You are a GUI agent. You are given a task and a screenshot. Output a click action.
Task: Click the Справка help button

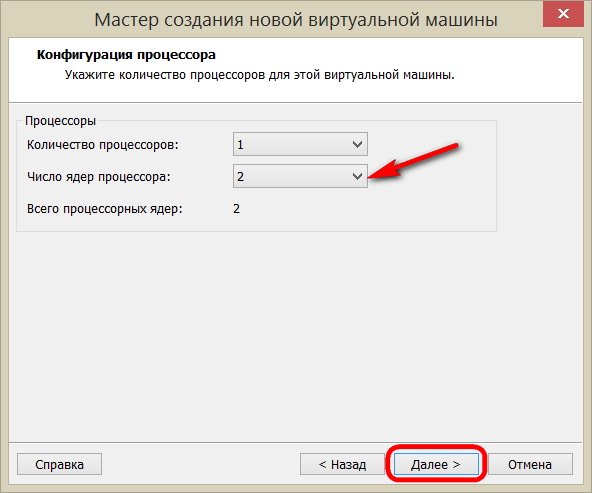tap(59, 464)
